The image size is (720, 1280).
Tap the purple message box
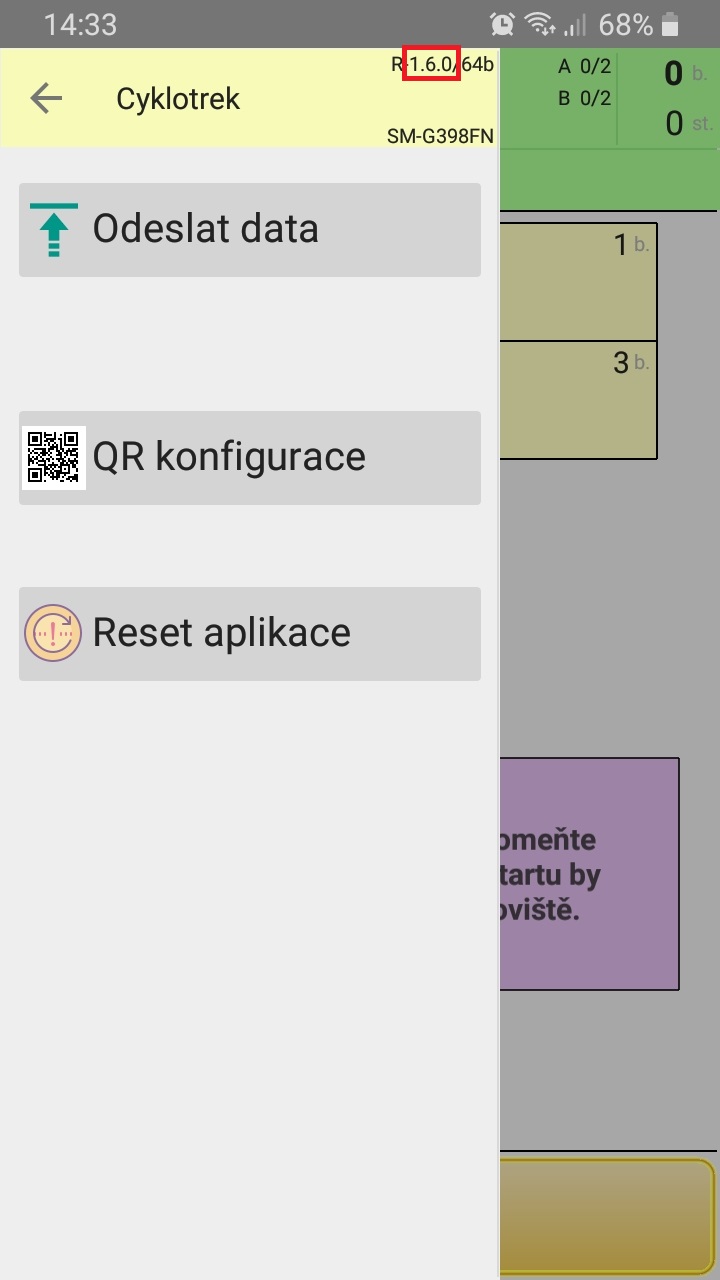[589, 874]
